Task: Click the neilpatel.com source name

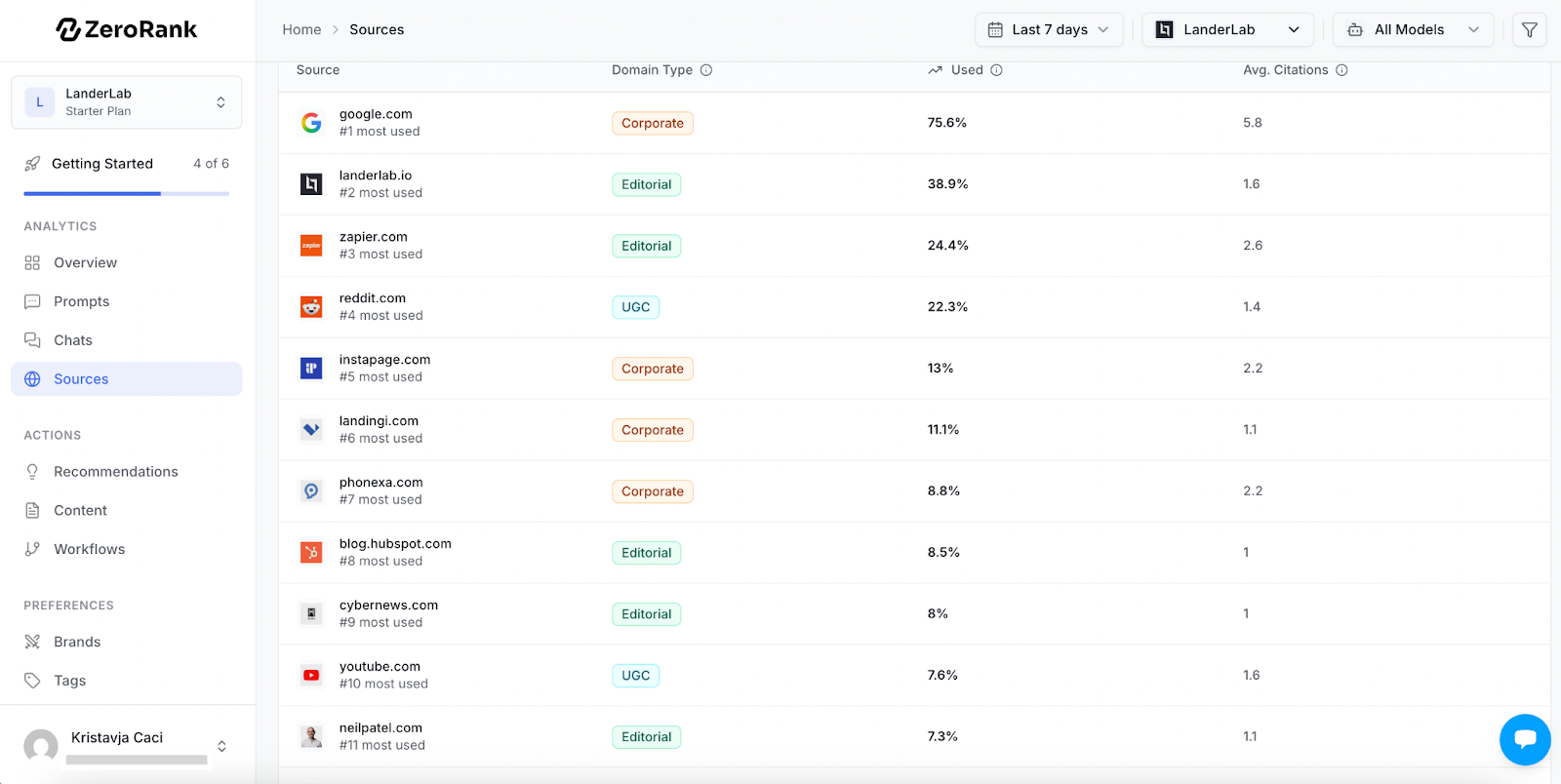Action: (x=380, y=728)
